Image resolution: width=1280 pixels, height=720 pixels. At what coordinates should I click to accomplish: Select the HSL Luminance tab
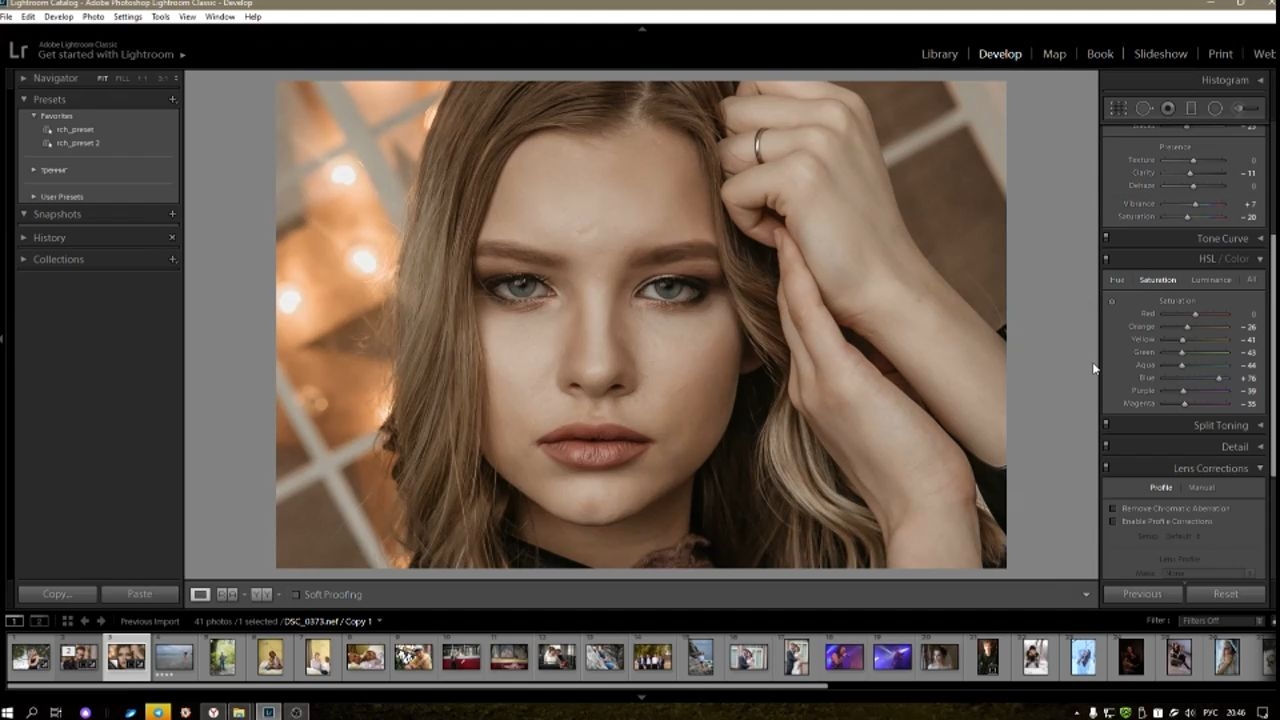tap(1211, 280)
